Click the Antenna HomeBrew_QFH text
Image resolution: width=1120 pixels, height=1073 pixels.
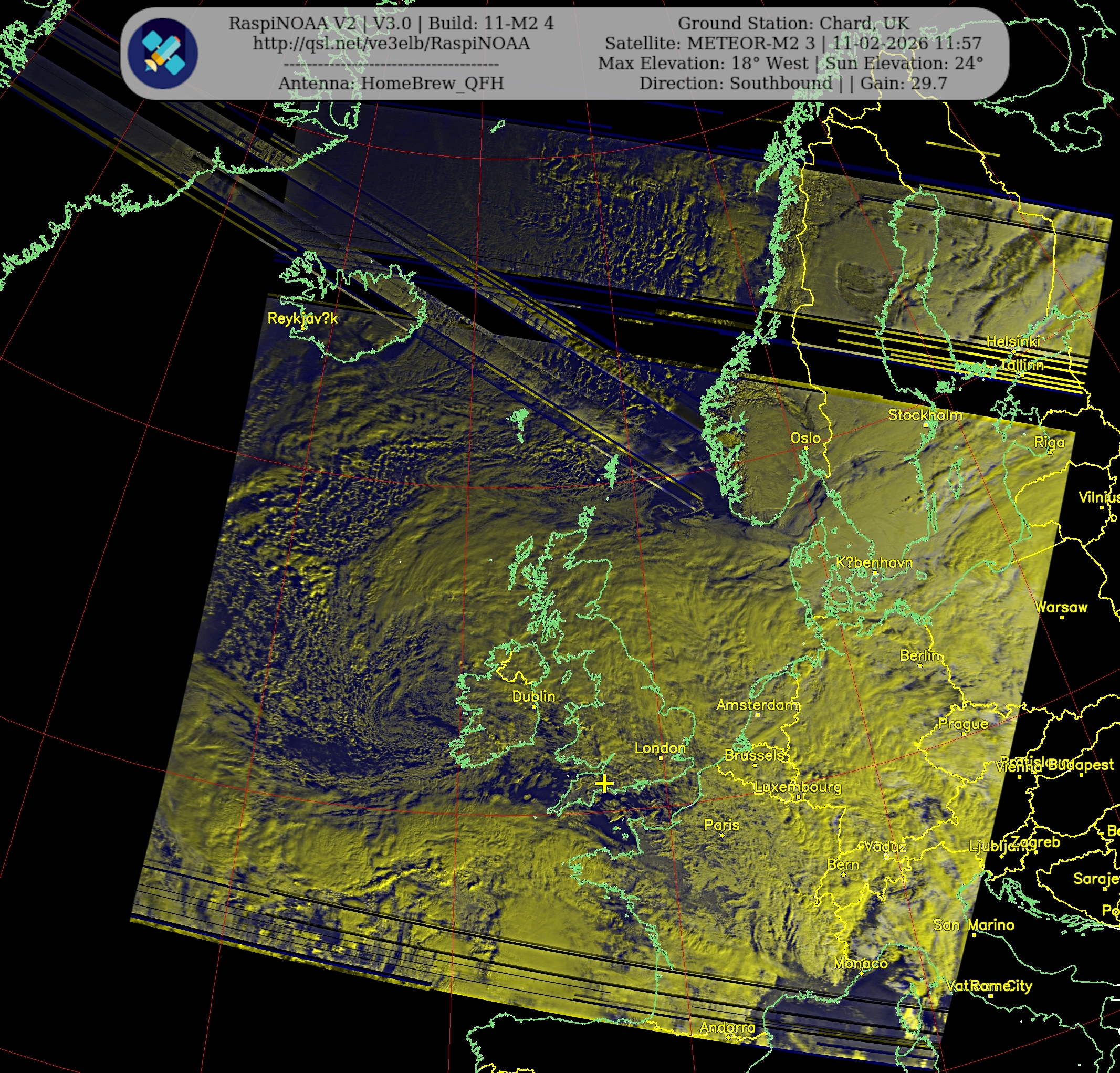pyautogui.click(x=391, y=84)
